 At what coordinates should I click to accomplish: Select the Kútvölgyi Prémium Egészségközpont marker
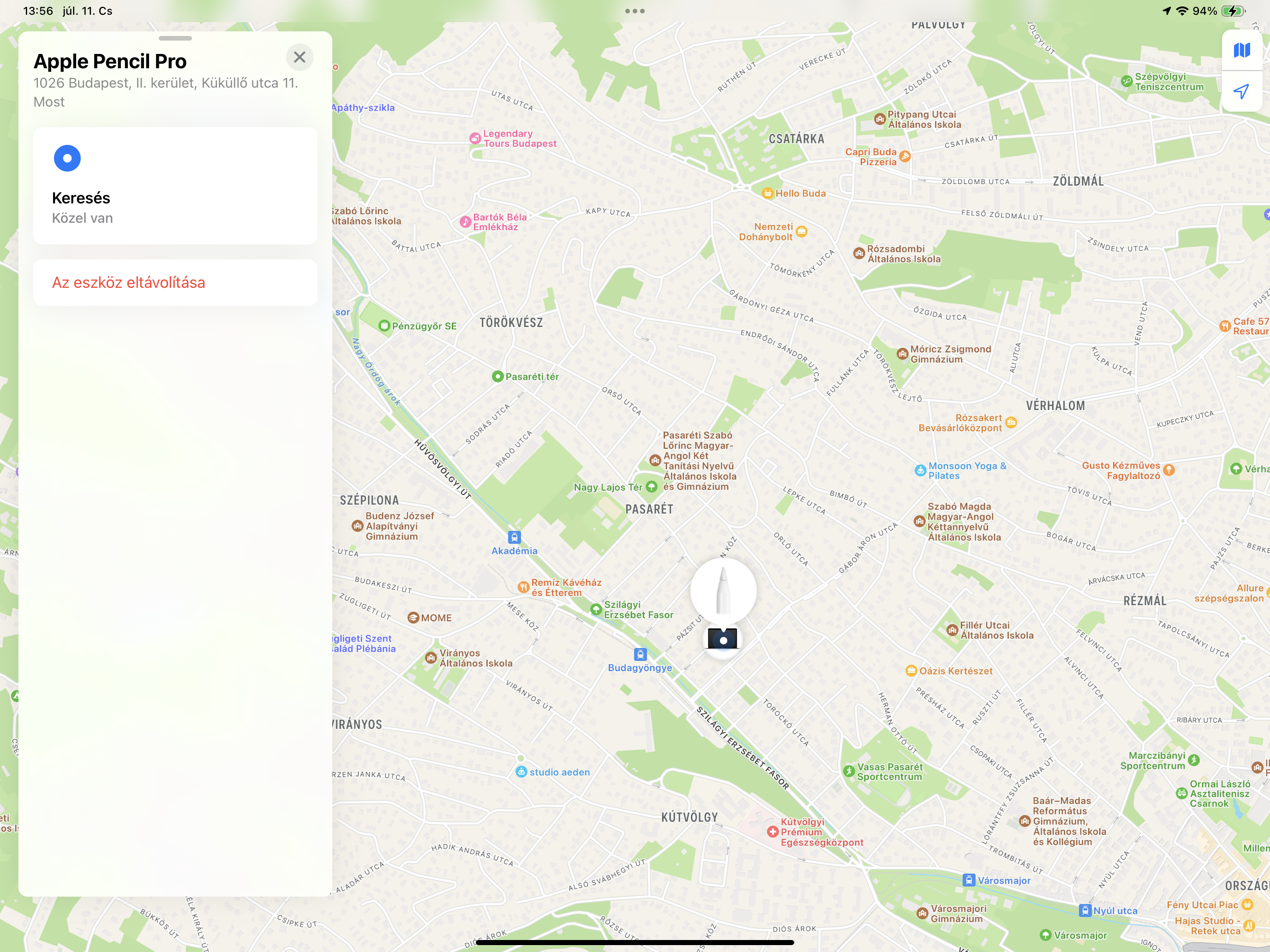[773, 832]
